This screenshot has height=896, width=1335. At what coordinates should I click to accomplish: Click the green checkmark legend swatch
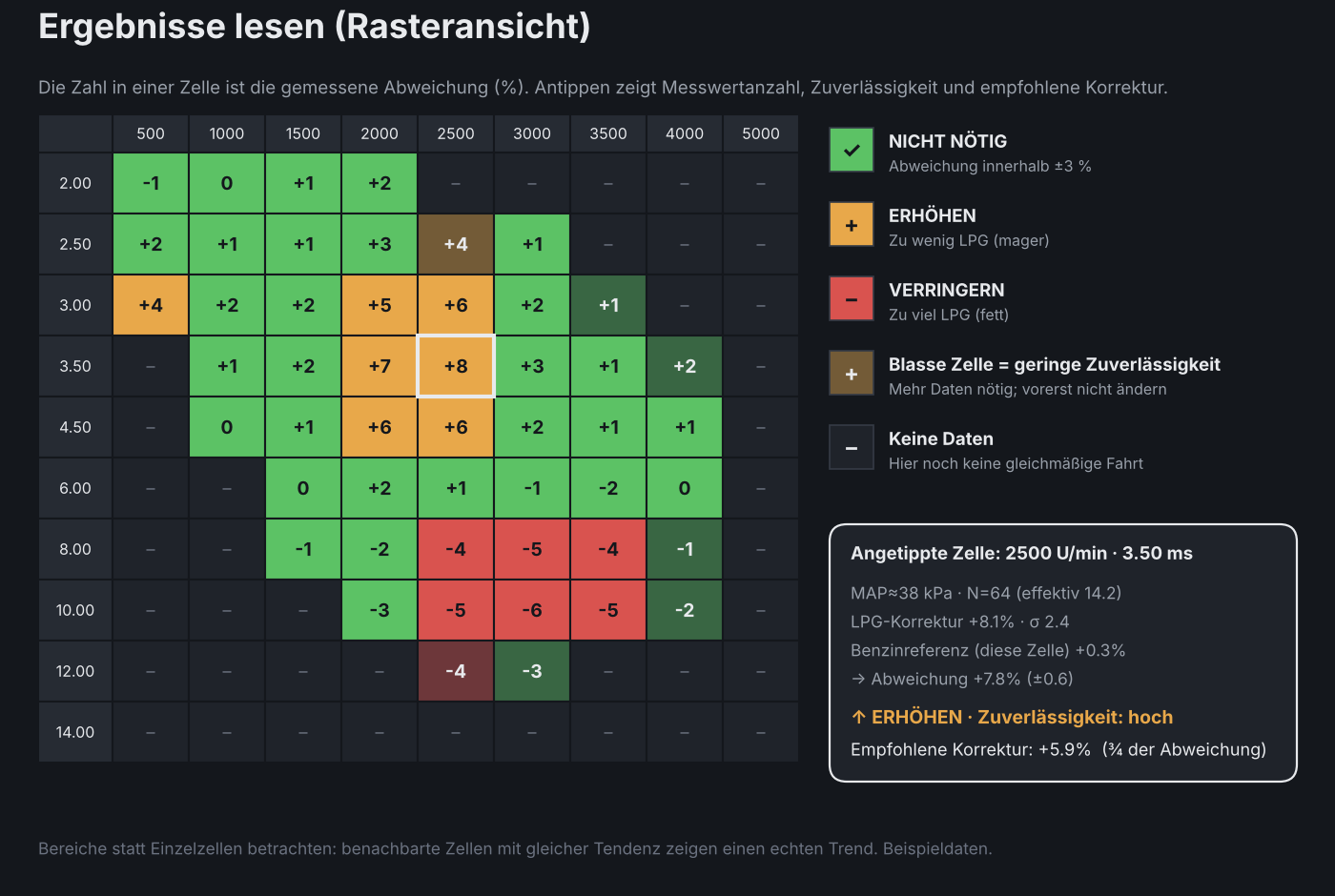852,150
